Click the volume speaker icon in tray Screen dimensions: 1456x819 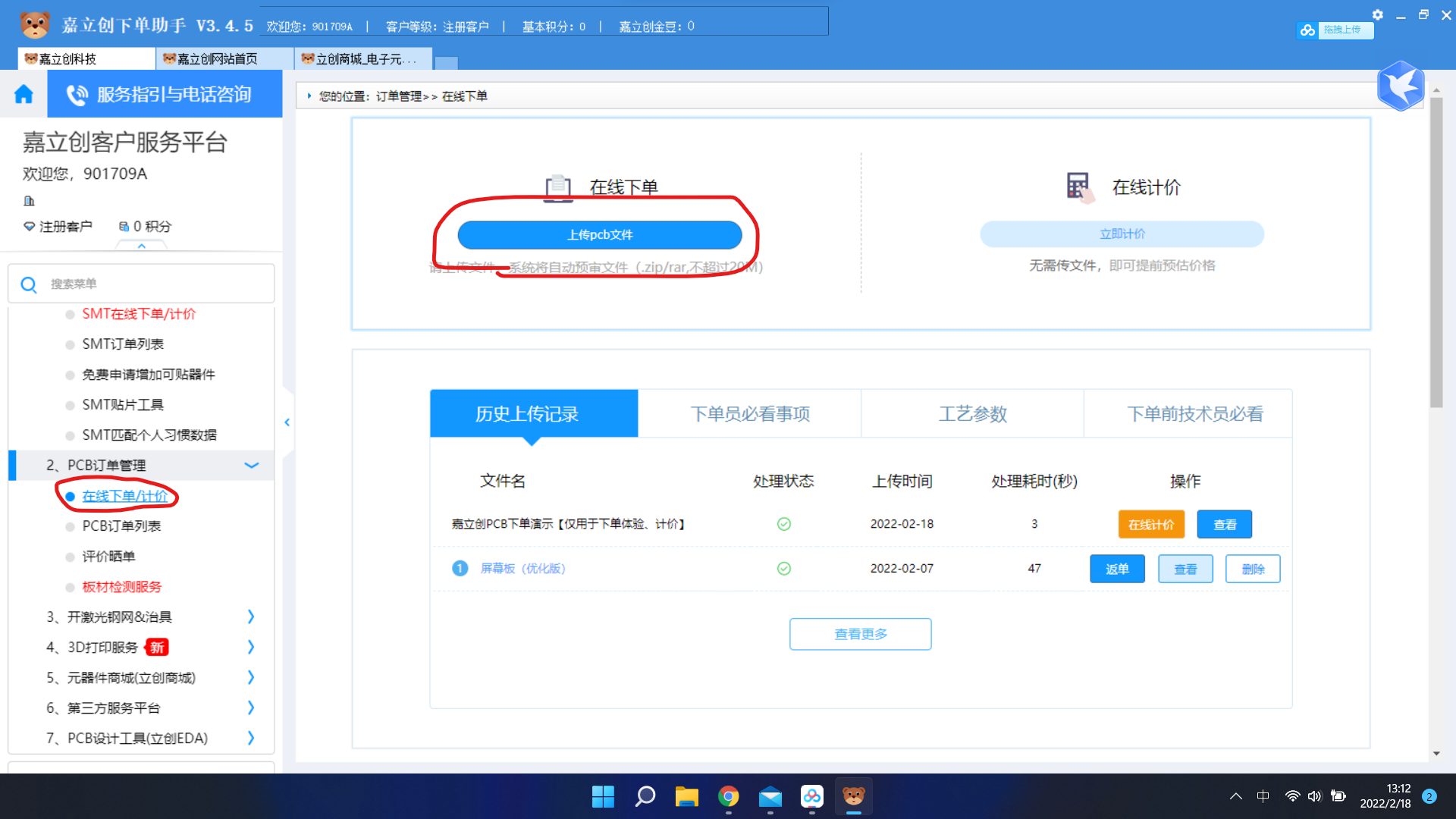point(1314,796)
